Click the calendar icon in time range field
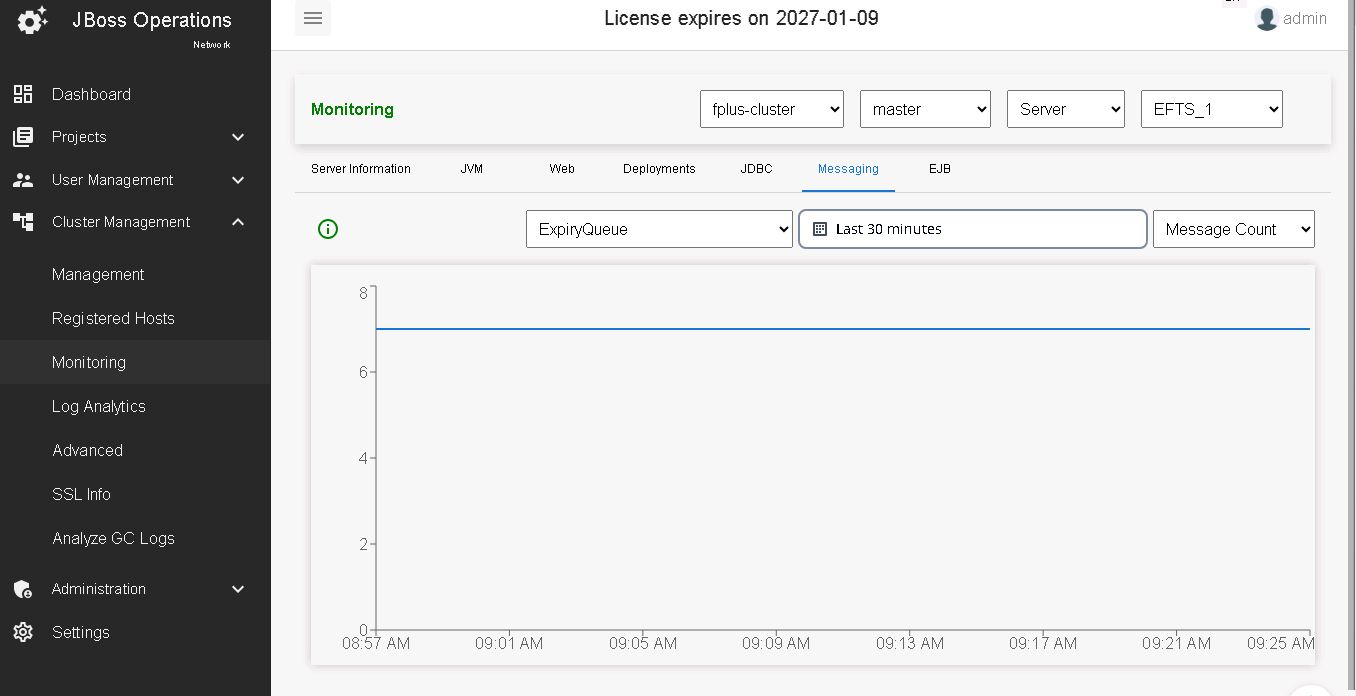The width and height of the screenshot is (1356, 696). pyautogui.click(x=820, y=229)
